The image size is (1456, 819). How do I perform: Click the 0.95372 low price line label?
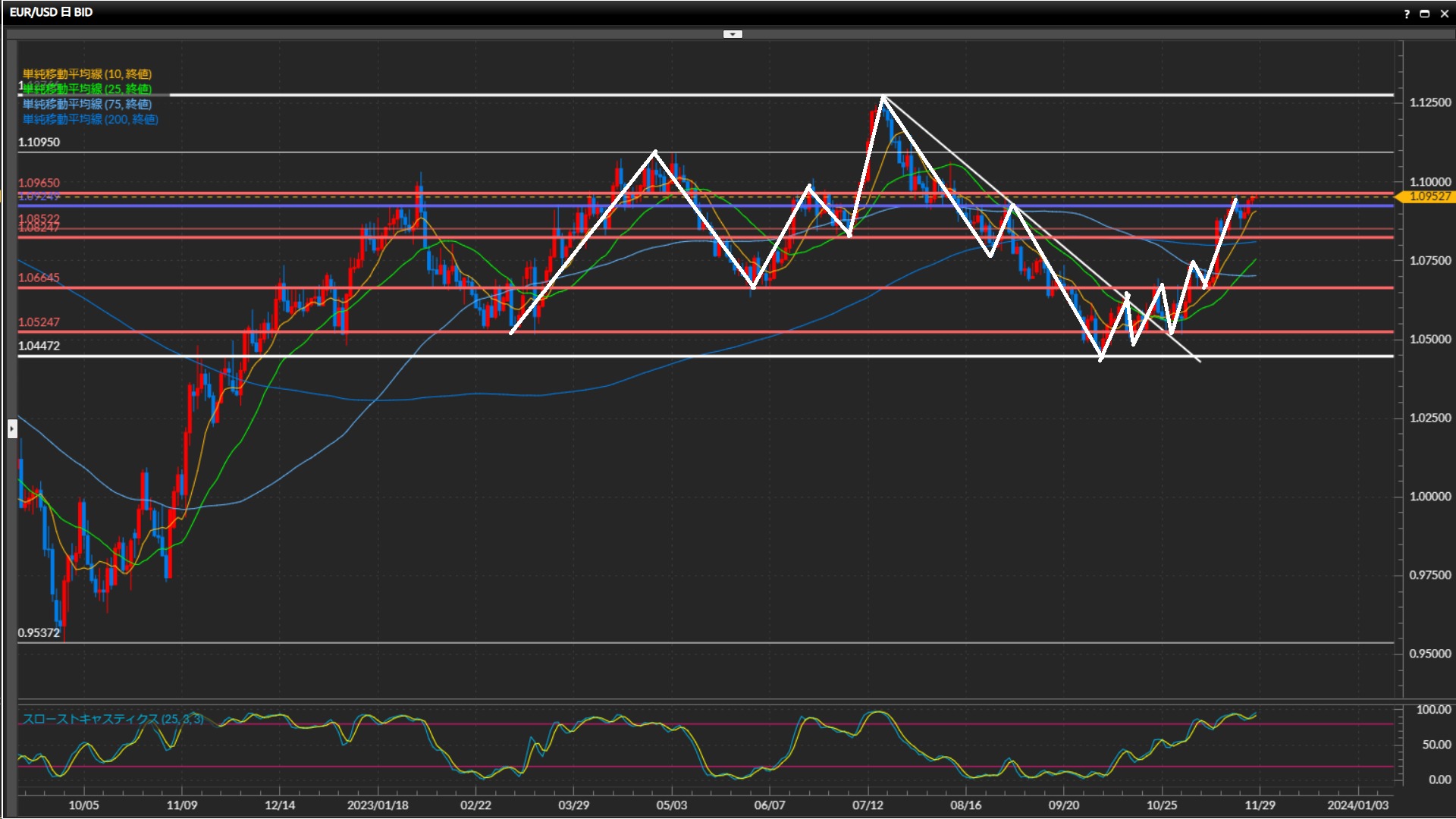39,633
